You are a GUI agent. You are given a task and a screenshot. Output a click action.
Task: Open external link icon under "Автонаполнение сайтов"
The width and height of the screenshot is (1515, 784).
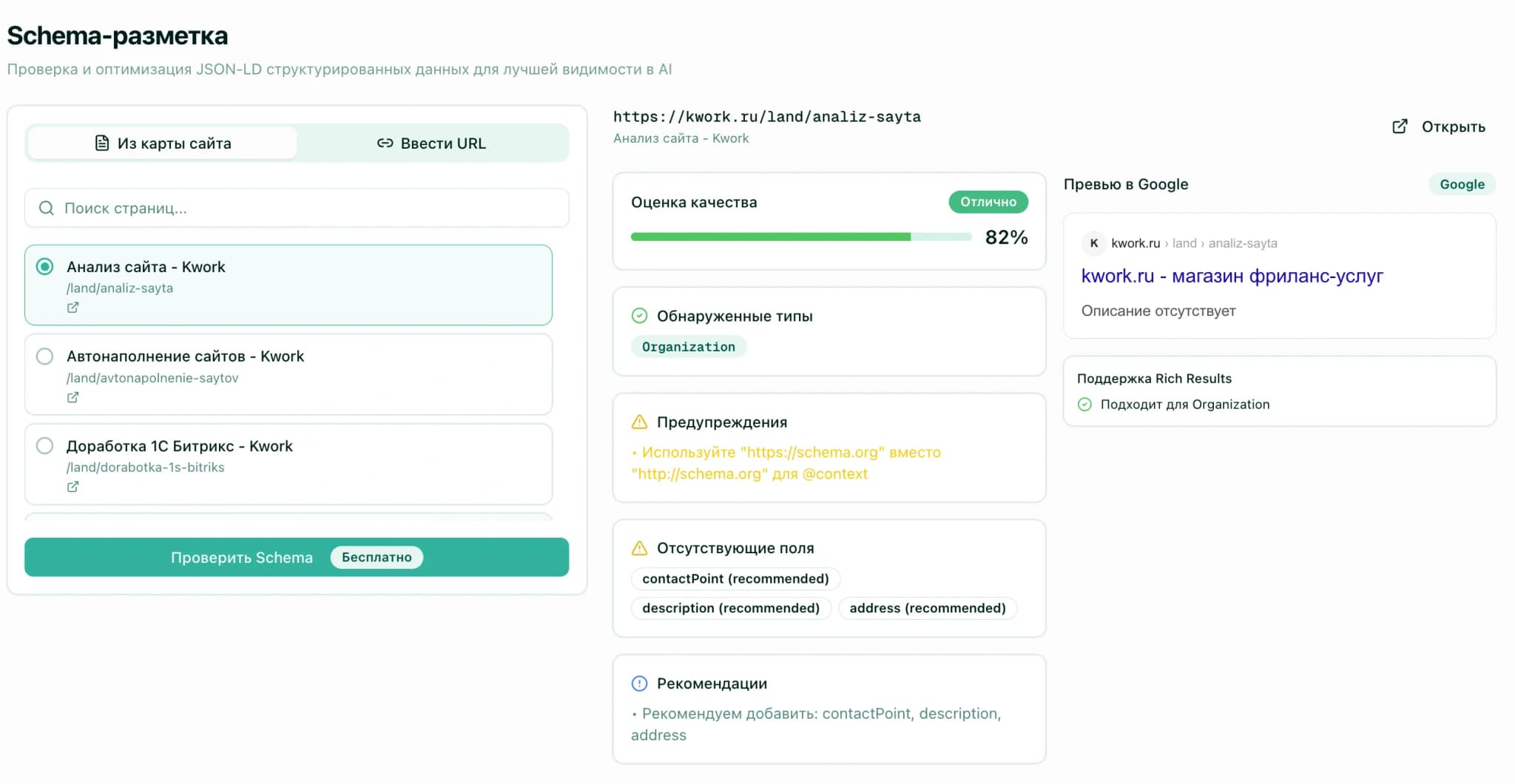[x=73, y=397]
